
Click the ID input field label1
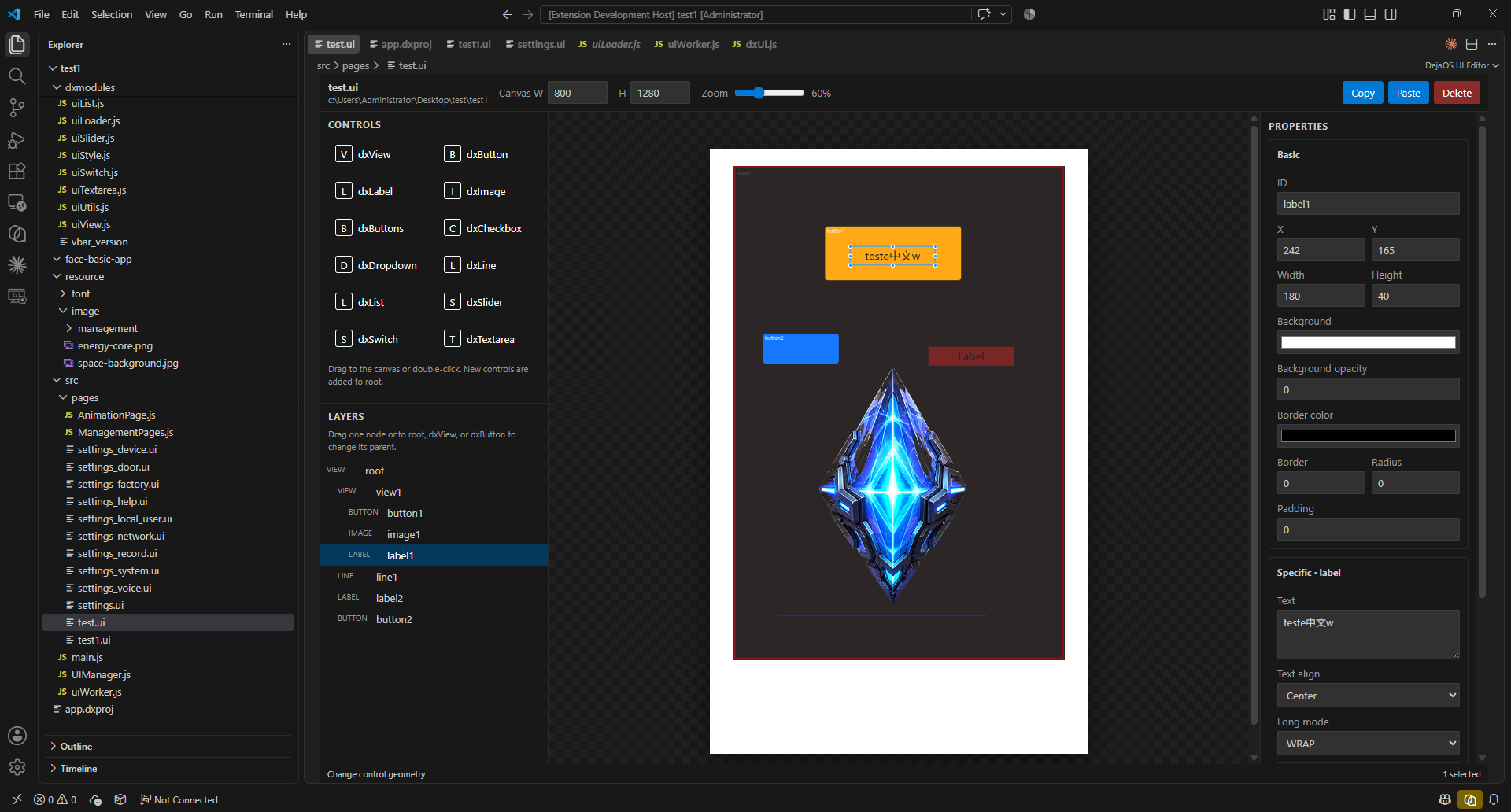1368,204
